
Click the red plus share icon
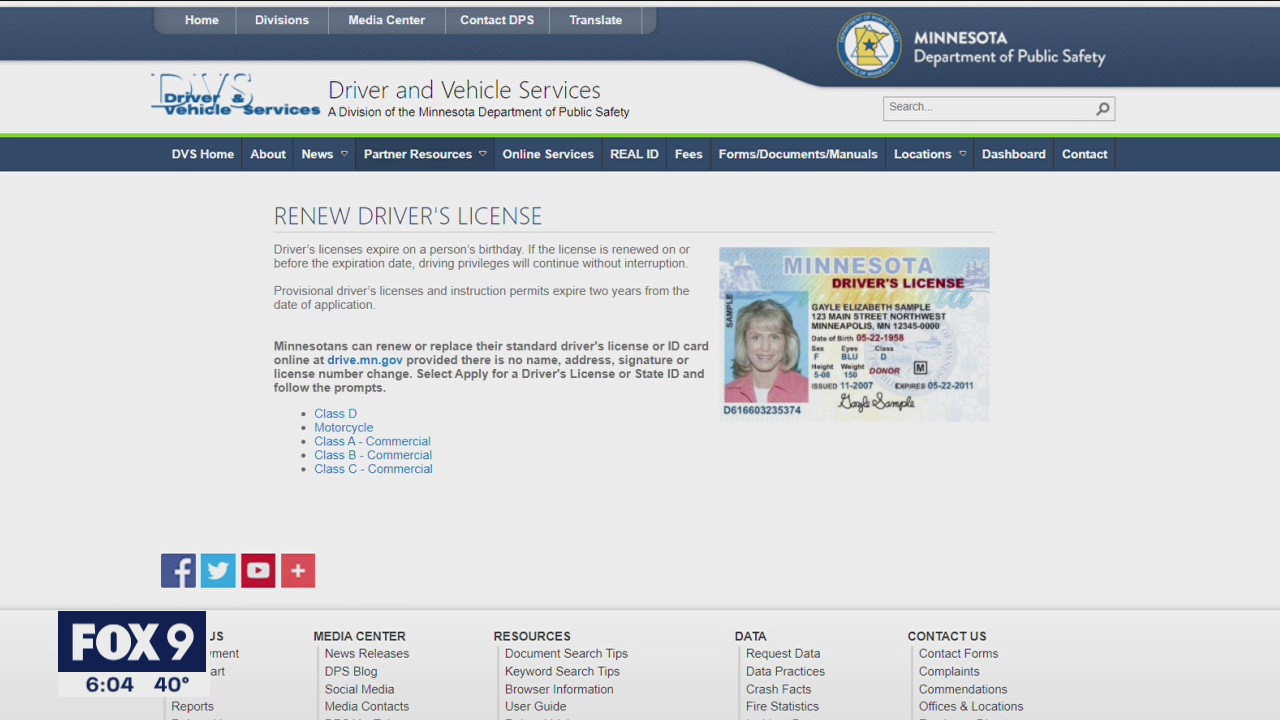coord(298,570)
